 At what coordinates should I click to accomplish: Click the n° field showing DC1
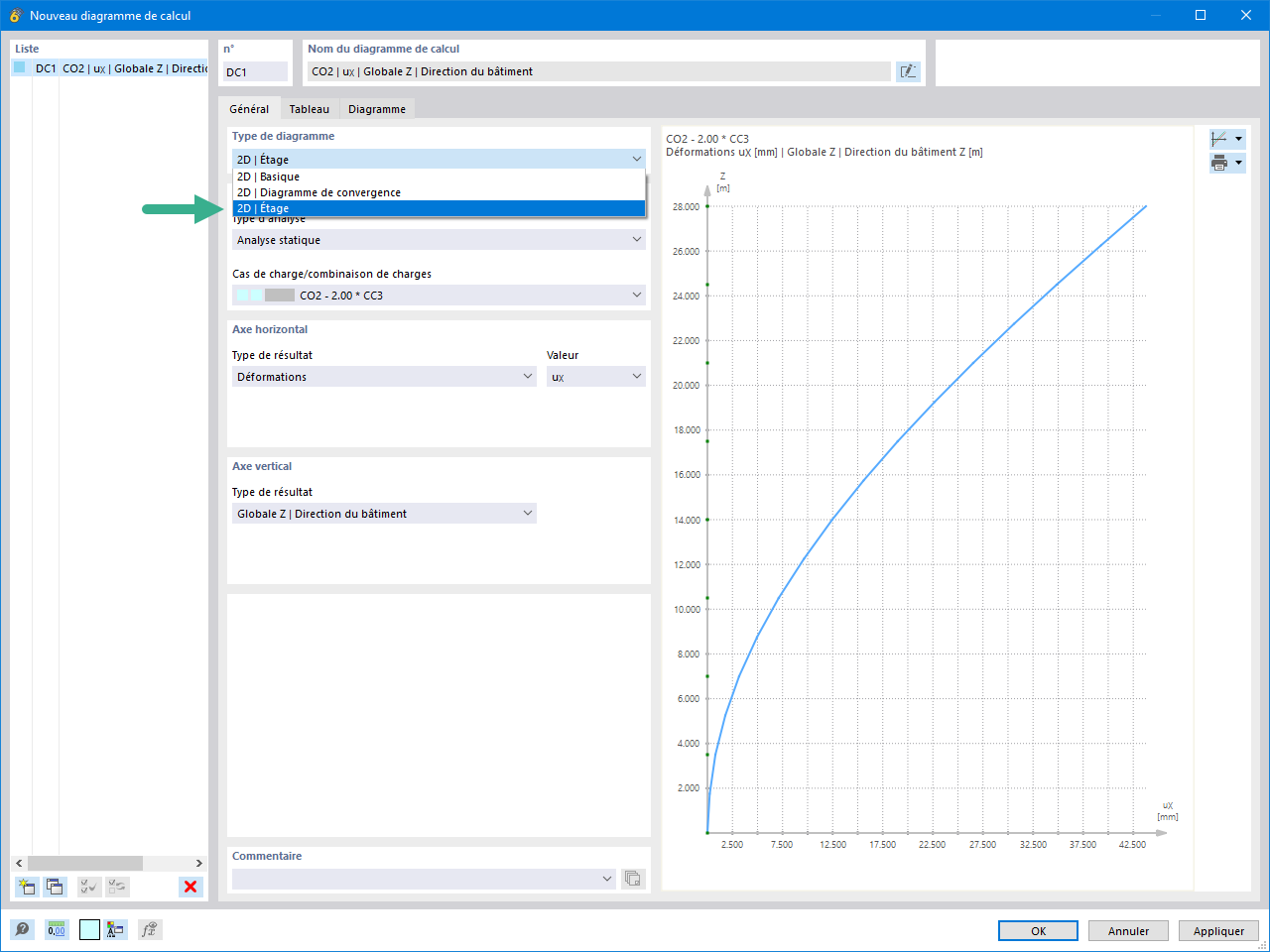pos(255,71)
